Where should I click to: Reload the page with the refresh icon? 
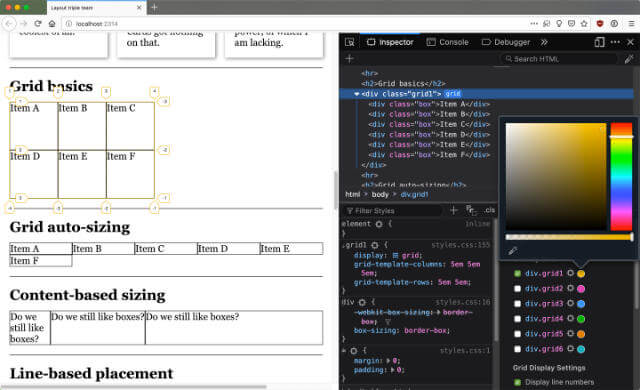tap(38, 24)
